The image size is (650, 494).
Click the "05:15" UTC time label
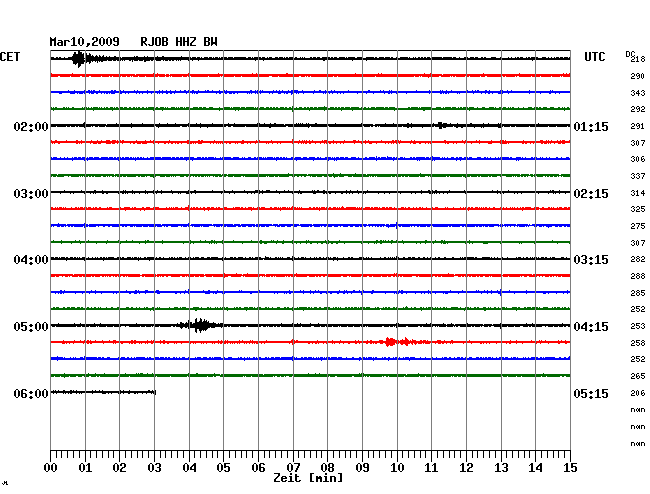[x=591, y=393]
